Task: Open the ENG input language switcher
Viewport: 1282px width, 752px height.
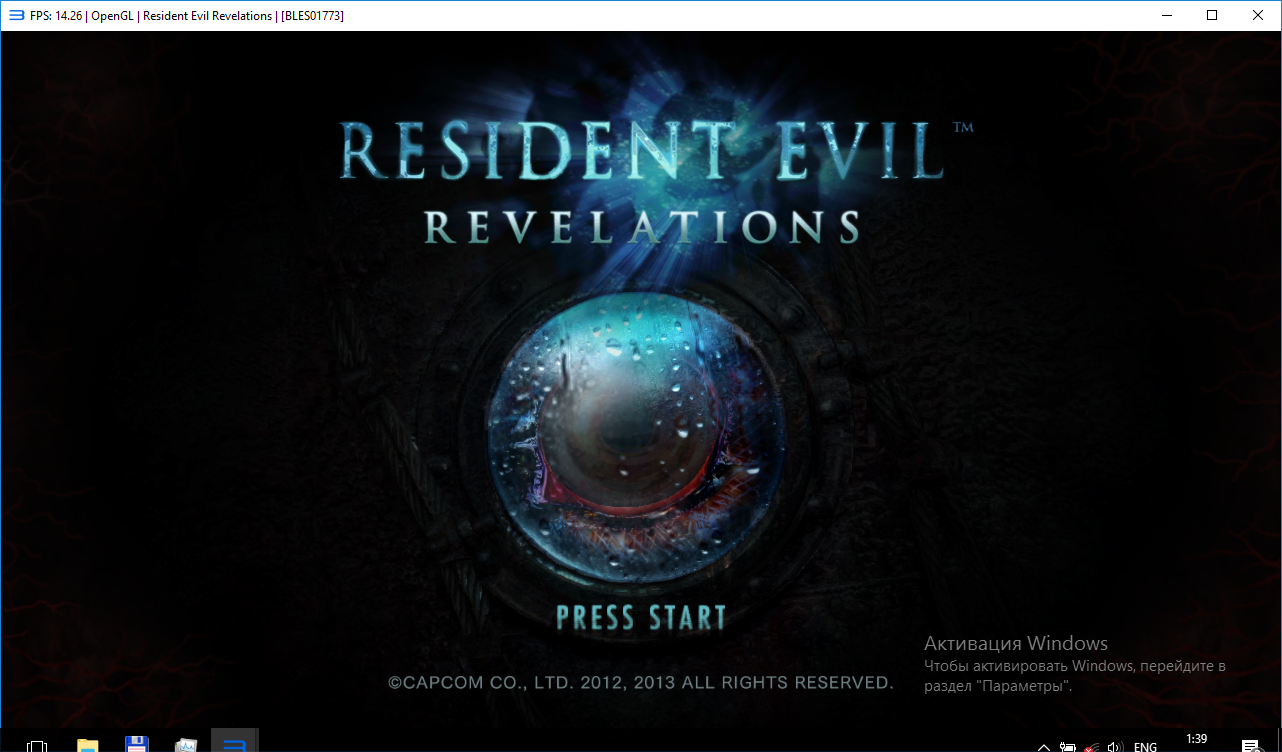Action: (x=1145, y=746)
